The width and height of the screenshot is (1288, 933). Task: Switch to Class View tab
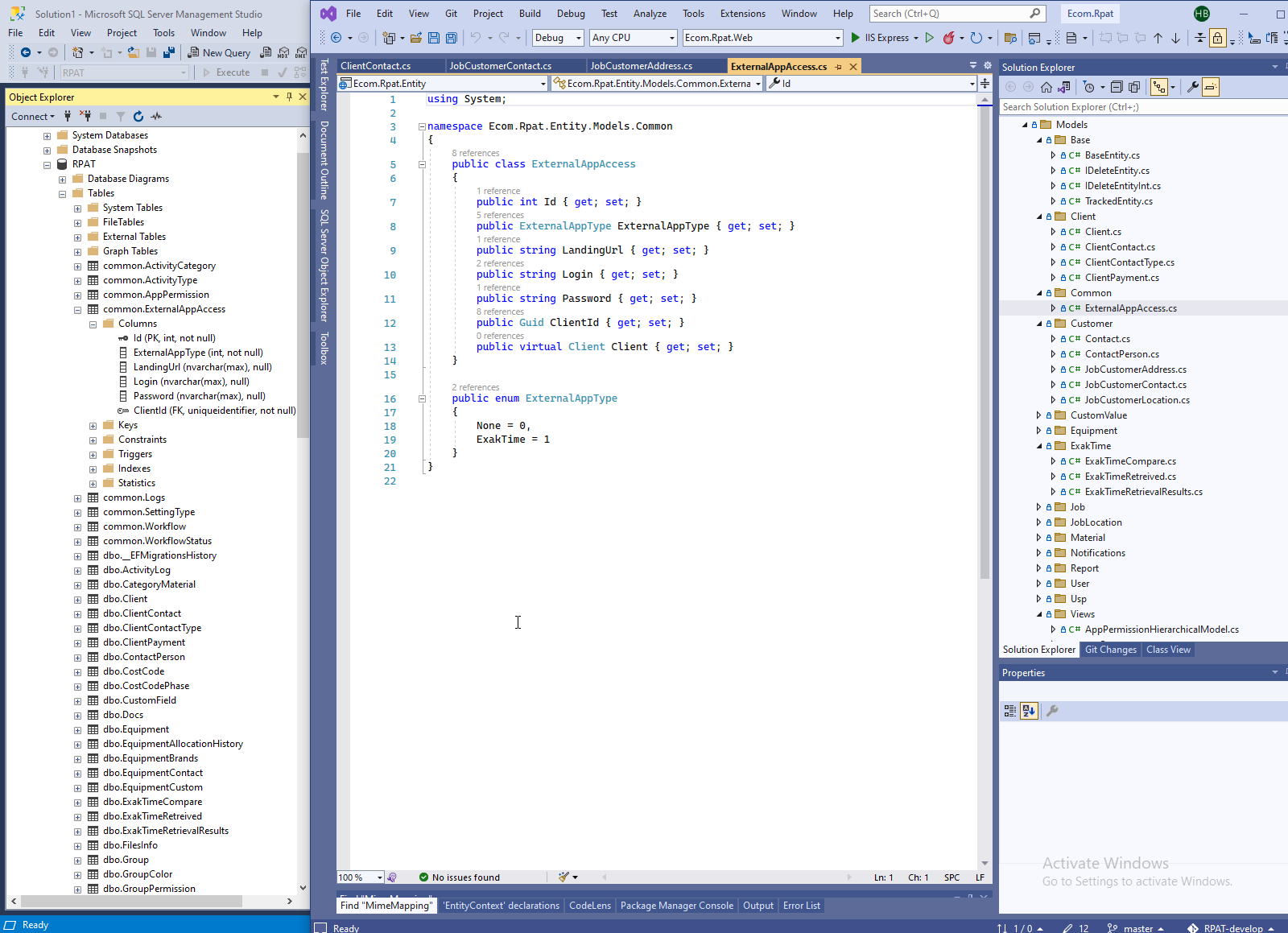point(1168,650)
